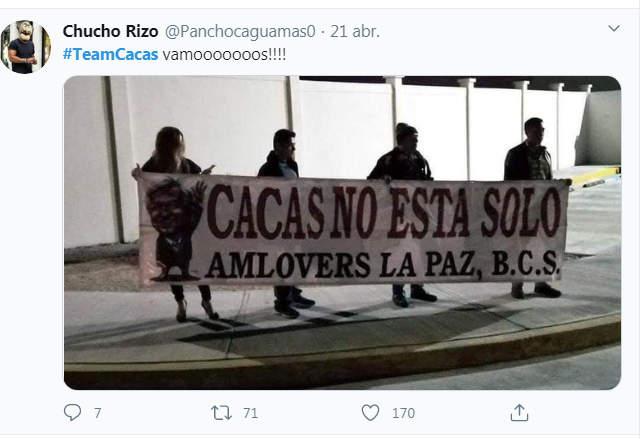The width and height of the screenshot is (642, 439).
Task: Open the protest banner photo
Action: (342, 233)
